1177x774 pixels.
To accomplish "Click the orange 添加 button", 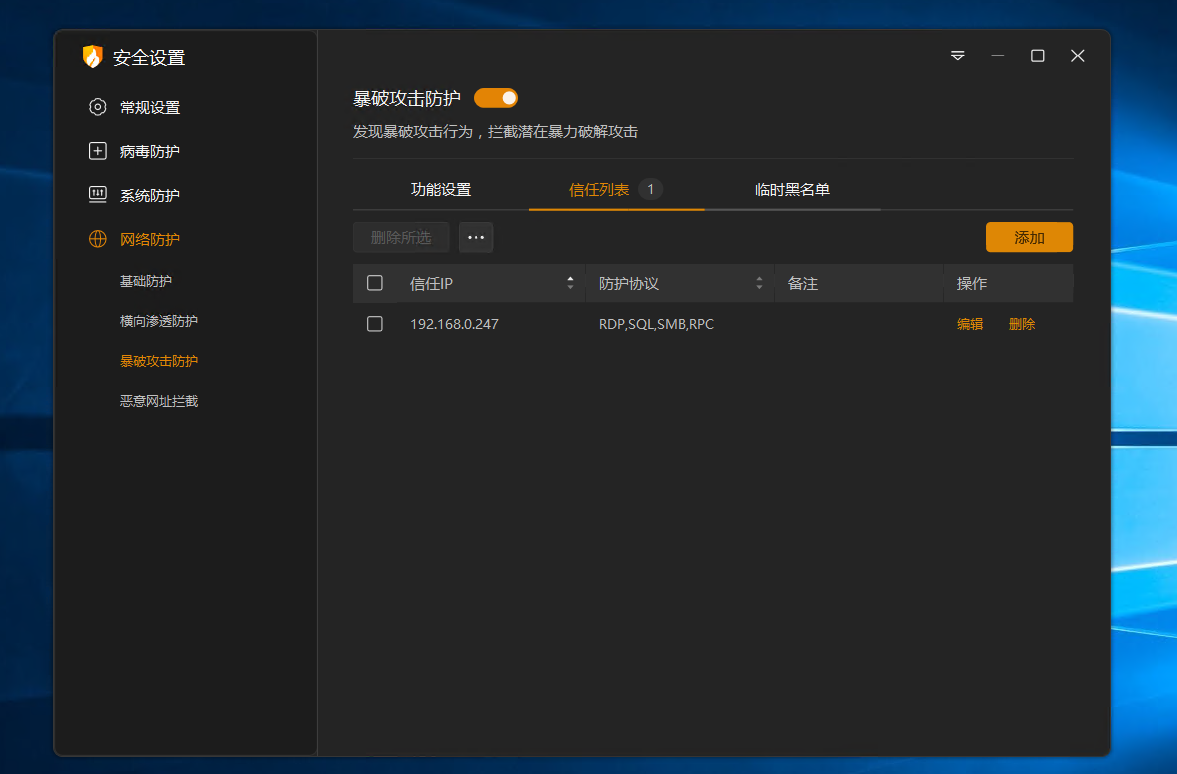I will click(1029, 237).
